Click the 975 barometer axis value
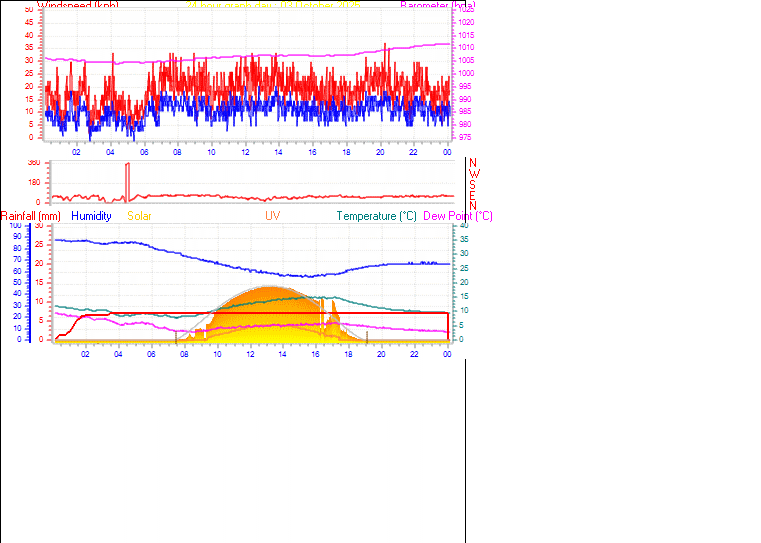 click(x=464, y=137)
